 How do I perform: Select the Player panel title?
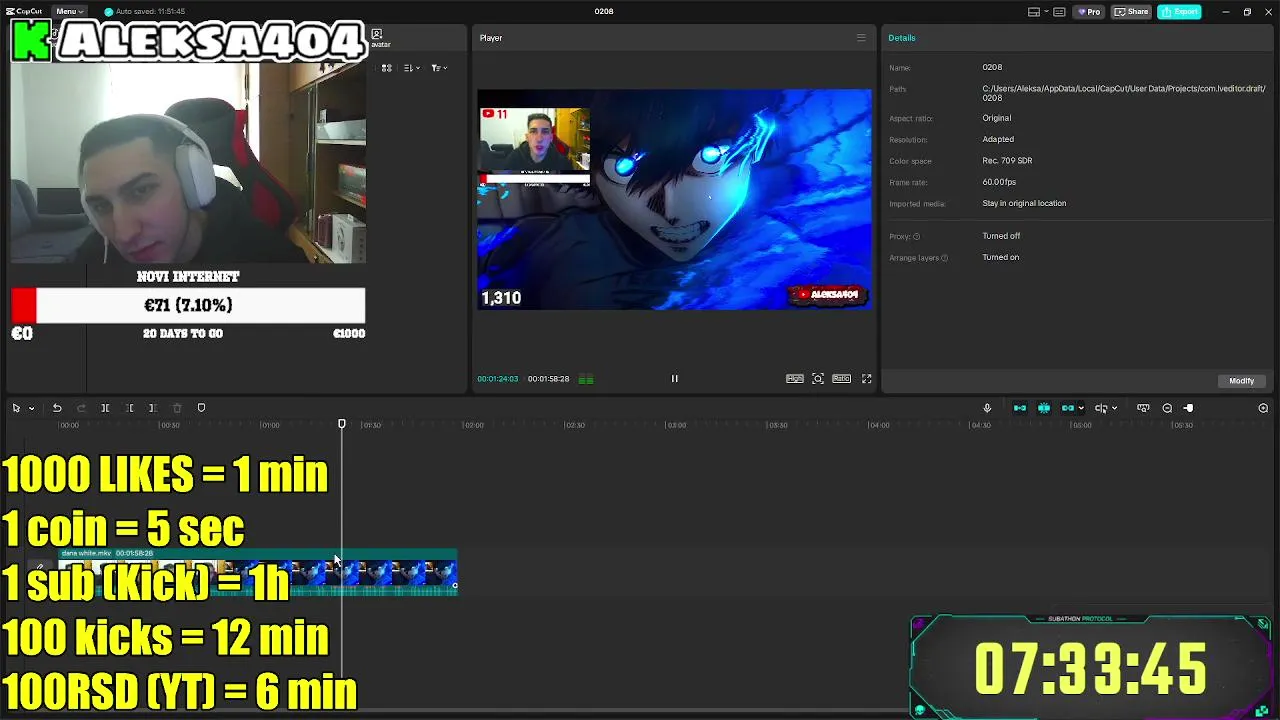tap(491, 38)
